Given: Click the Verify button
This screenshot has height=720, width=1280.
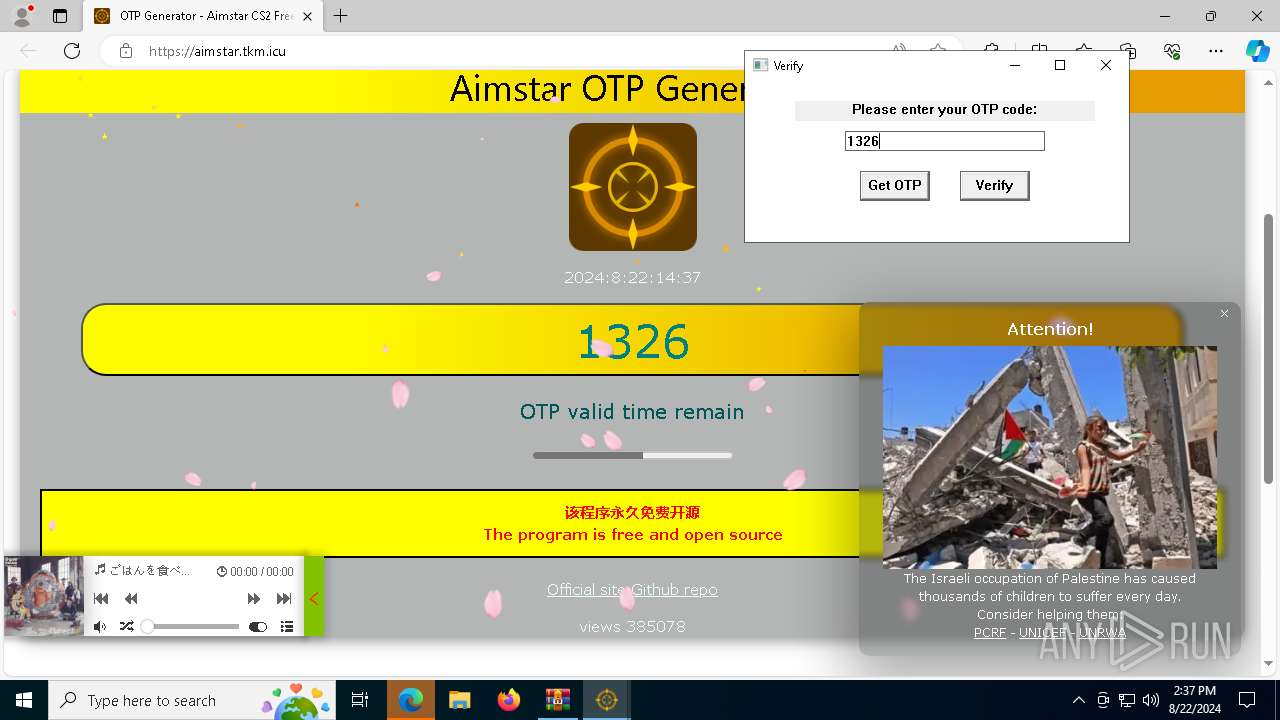Looking at the screenshot, I should pos(994,185).
